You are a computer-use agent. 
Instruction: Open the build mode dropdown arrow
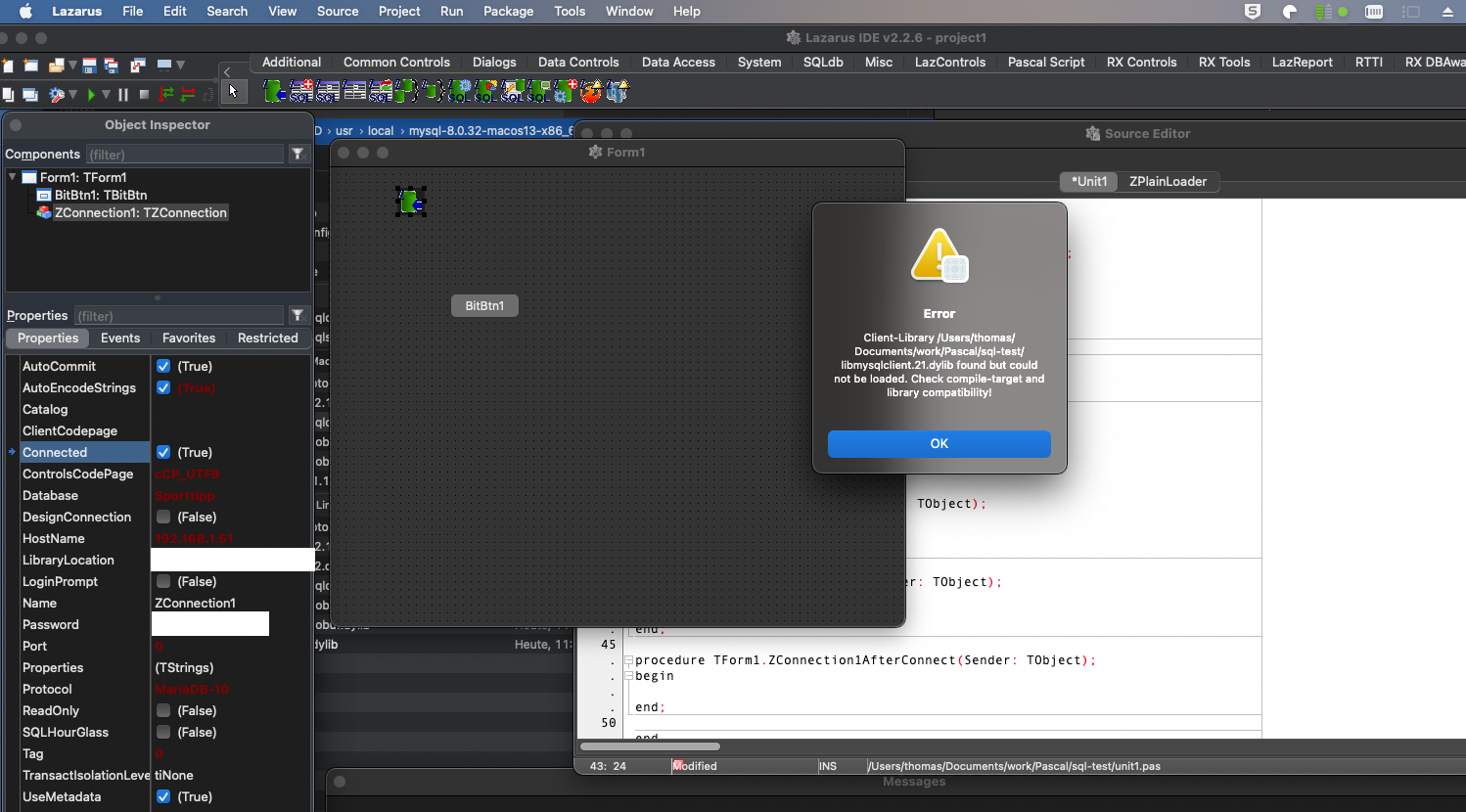(x=72, y=95)
